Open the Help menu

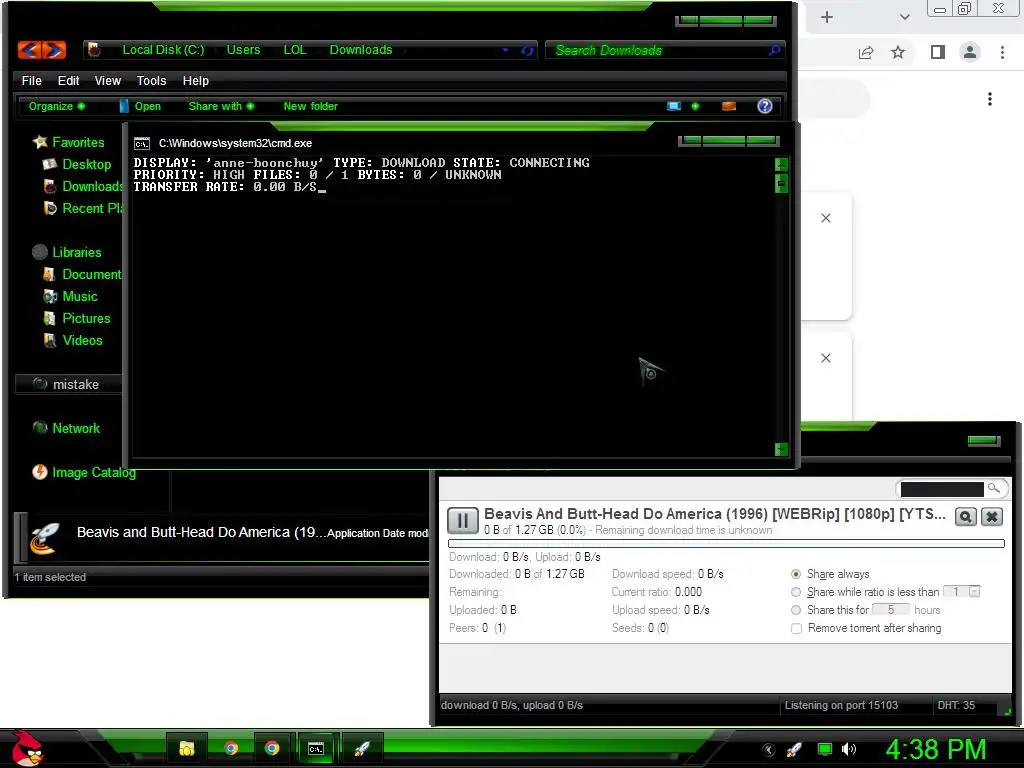pyautogui.click(x=195, y=80)
